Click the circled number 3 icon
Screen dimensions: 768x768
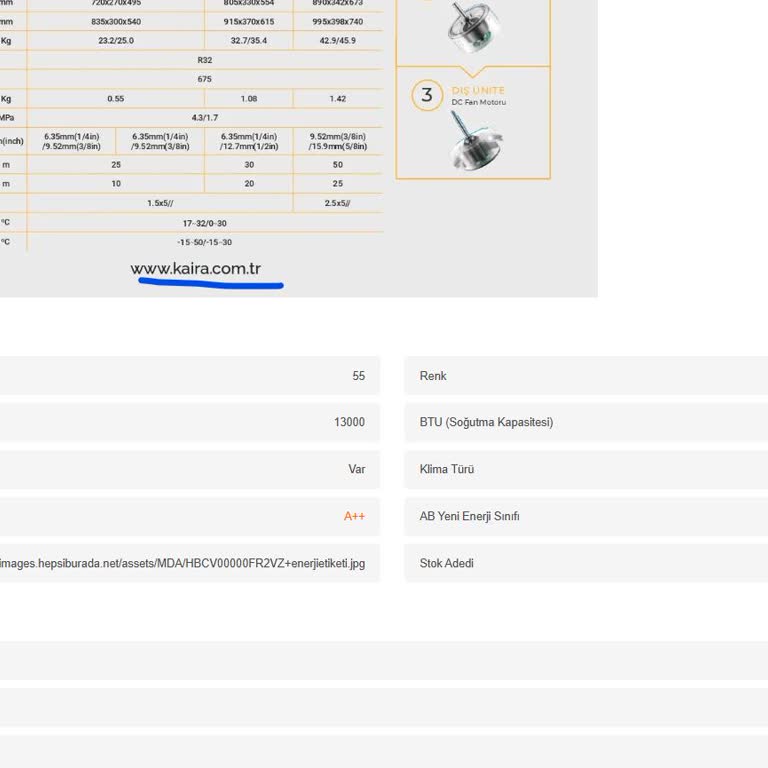pos(427,95)
